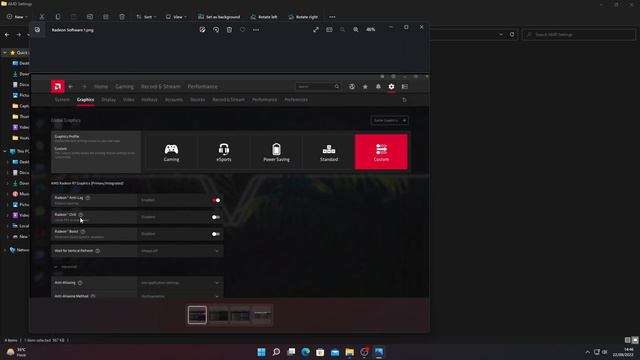Open the Gaming menu in Radeon Software

tap(124, 87)
